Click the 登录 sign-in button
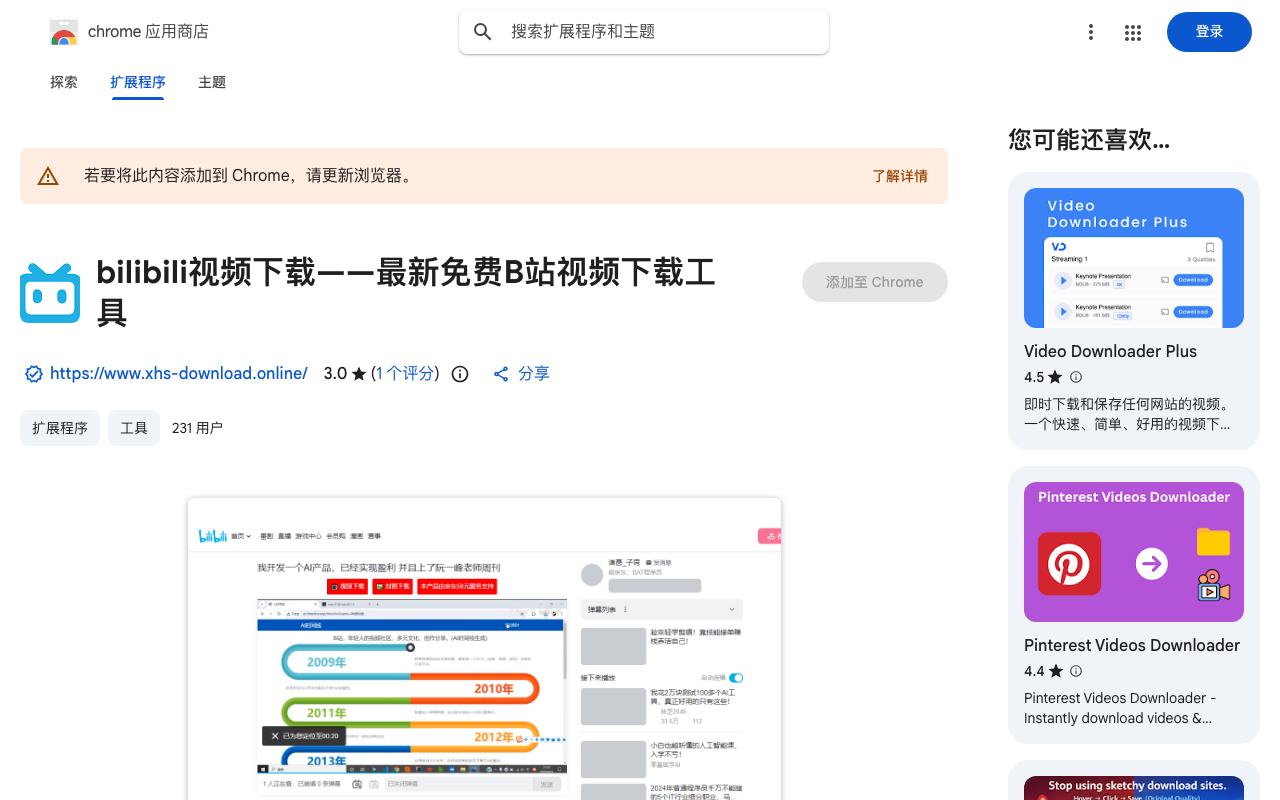 [1209, 32]
